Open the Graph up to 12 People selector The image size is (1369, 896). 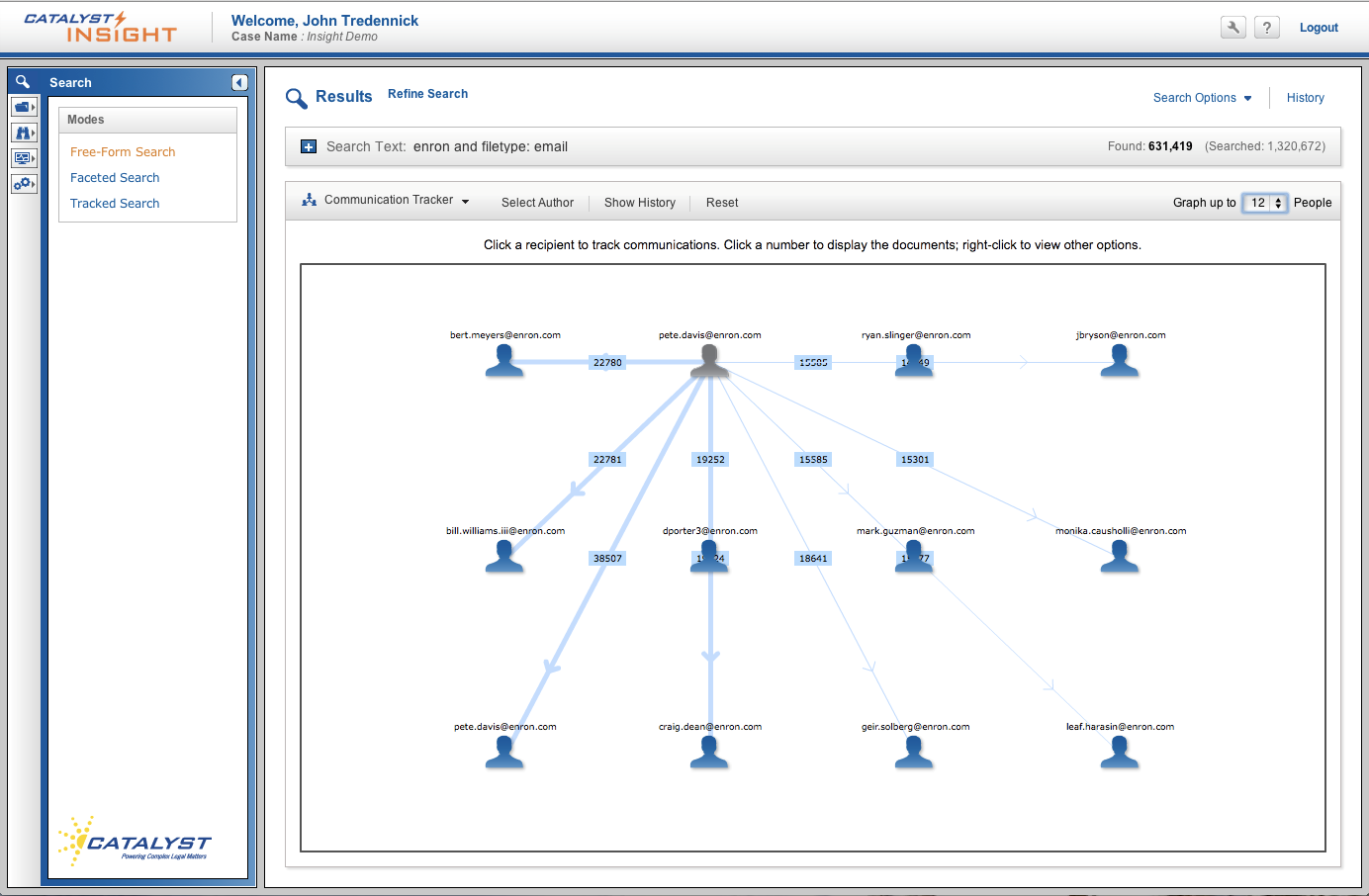pyautogui.click(x=1264, y=203)
